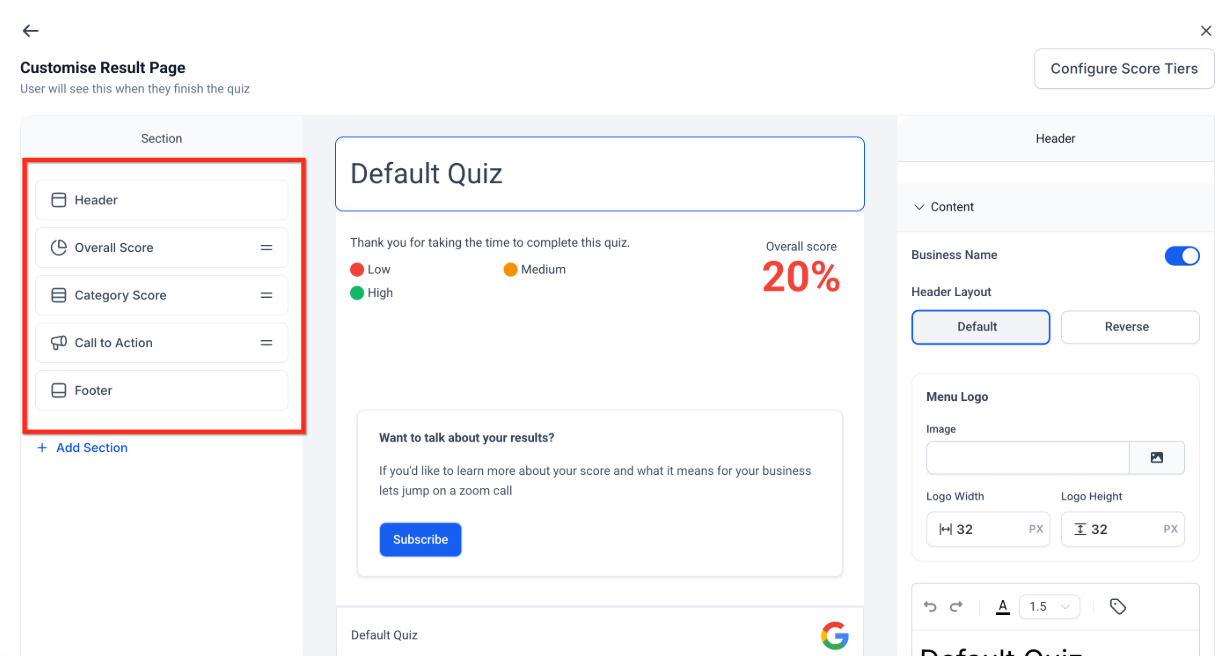1232x656 pixels.
Task: Click the drag handle on Call to Action
Action: (267, 343)
